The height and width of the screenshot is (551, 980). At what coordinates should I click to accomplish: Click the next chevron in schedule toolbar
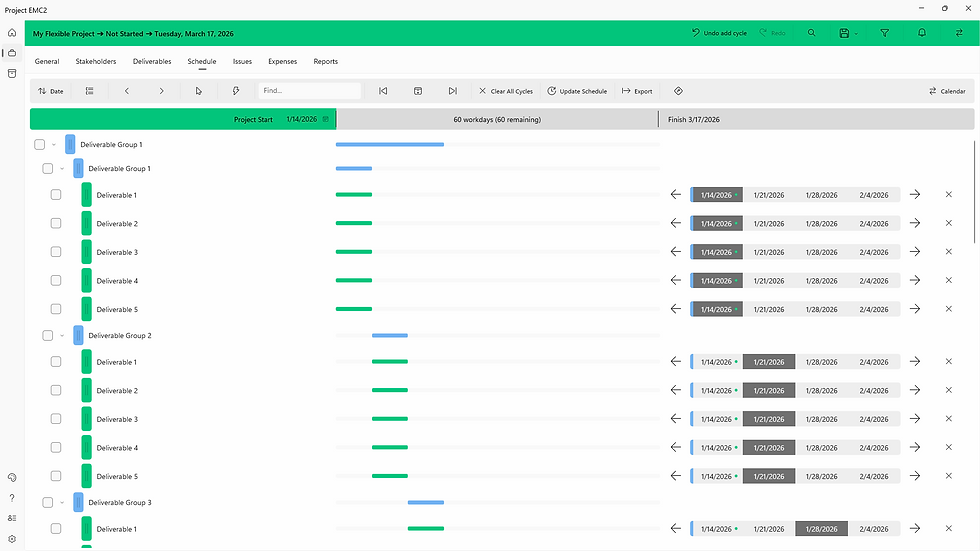[x=161, y=91]
